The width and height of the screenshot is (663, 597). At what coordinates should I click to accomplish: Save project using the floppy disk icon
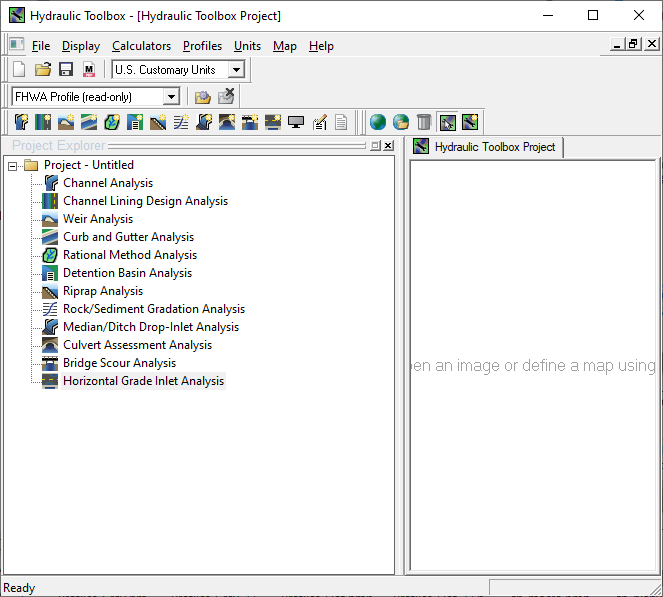[x=66, y=69]
